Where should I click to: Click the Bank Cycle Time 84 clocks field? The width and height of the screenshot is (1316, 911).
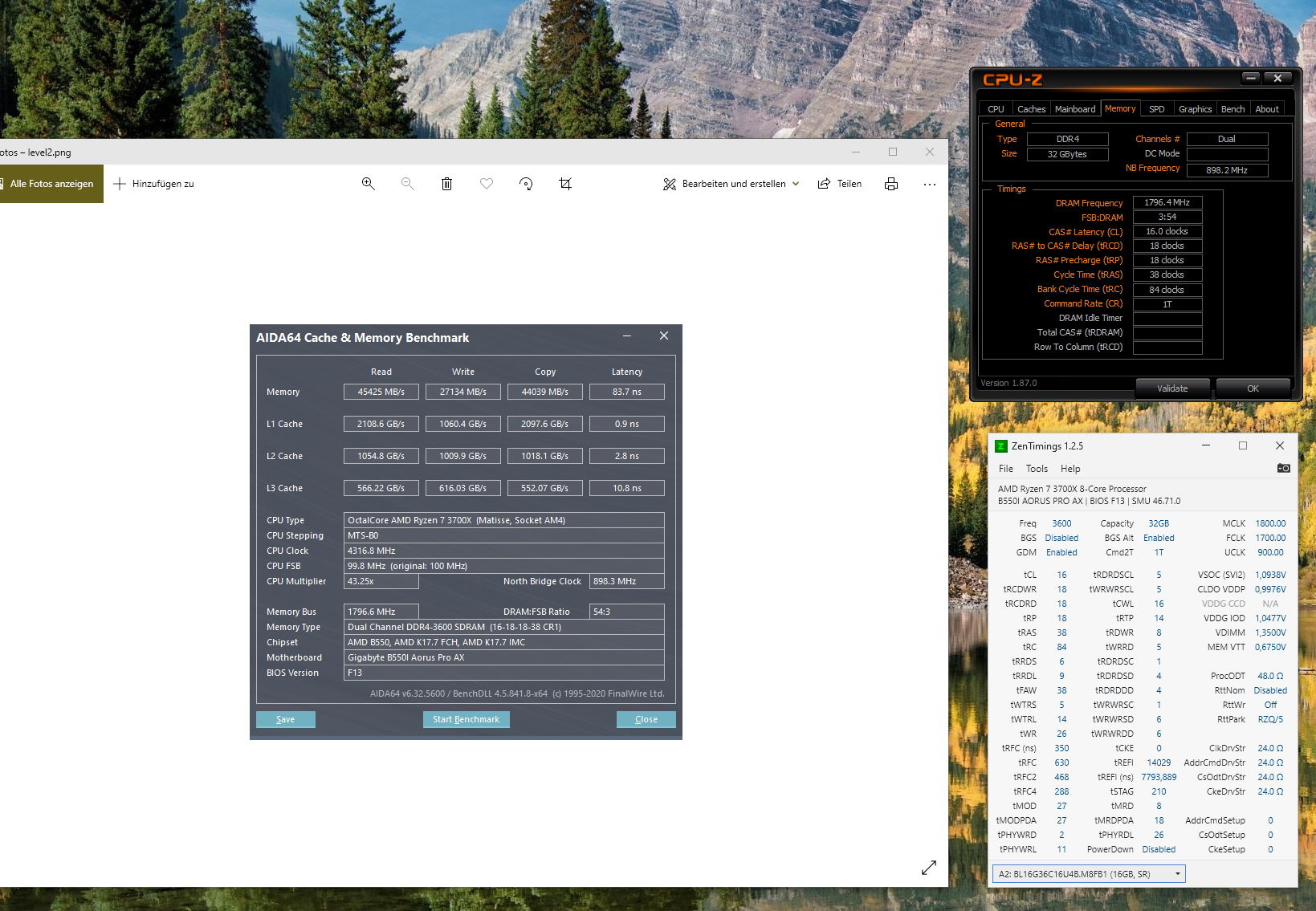[1167, 290]
